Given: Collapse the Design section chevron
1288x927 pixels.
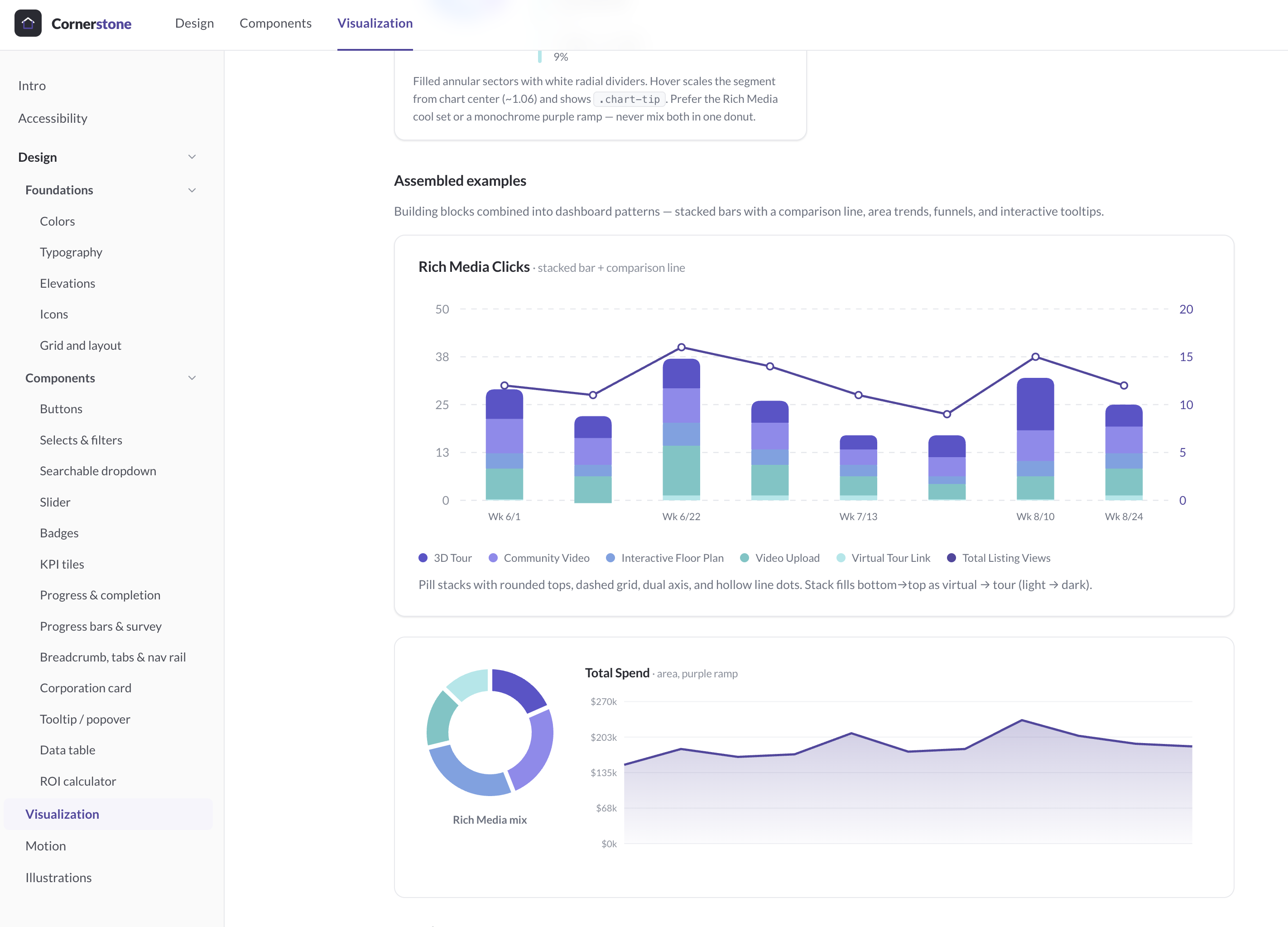Looking at the screenshot, I should pos(192,157).
